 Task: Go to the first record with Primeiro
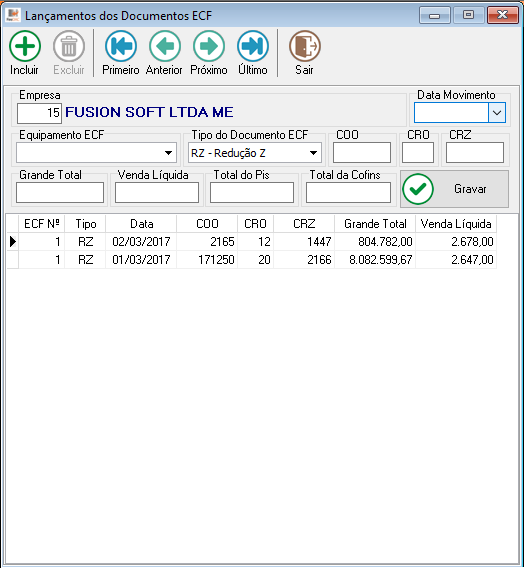[x=121, y=46]
